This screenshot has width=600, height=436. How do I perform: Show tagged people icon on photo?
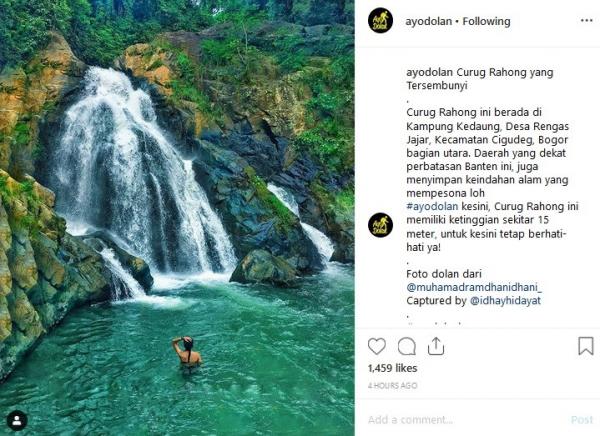16,420
